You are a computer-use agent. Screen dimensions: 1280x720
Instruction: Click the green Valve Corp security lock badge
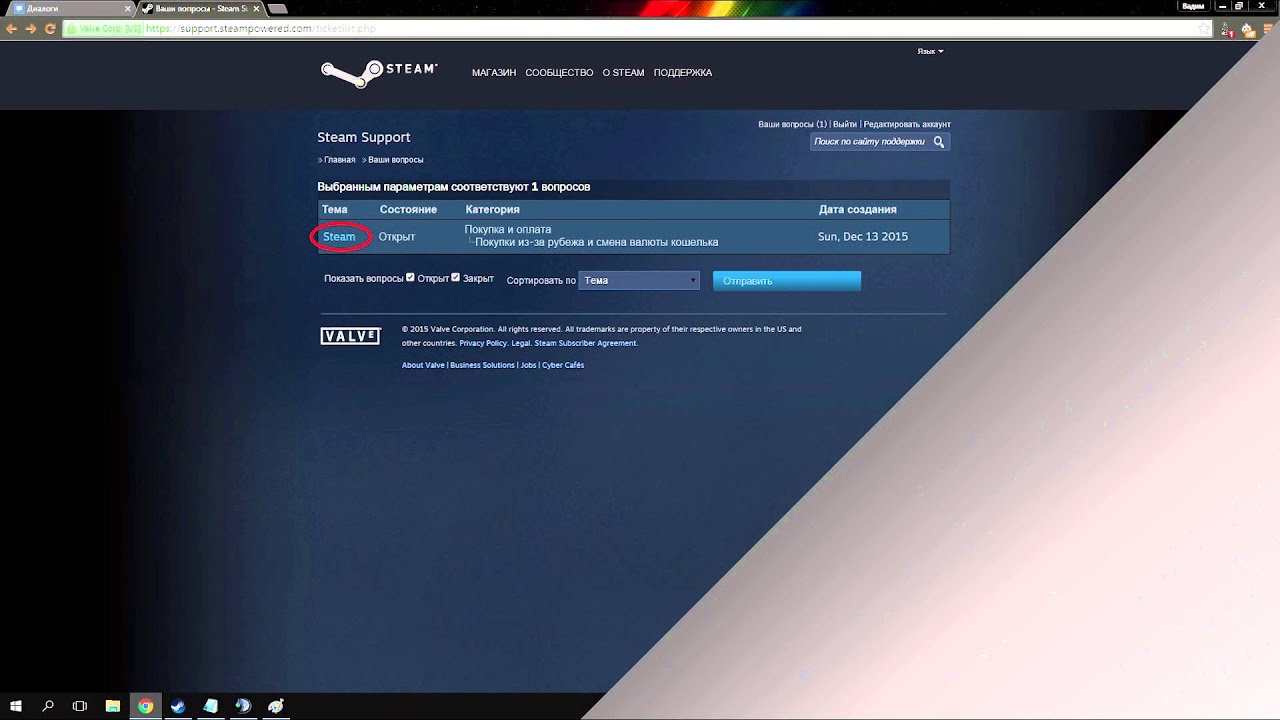click(x=103, y=29)
